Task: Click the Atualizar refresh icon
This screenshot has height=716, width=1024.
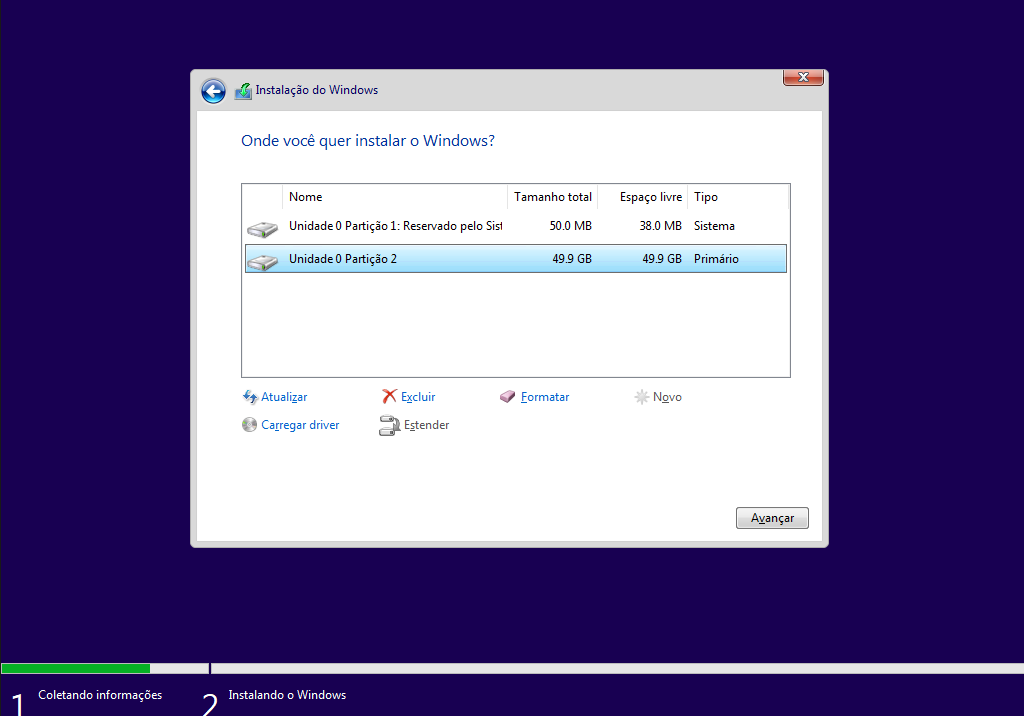Action: 250,397
